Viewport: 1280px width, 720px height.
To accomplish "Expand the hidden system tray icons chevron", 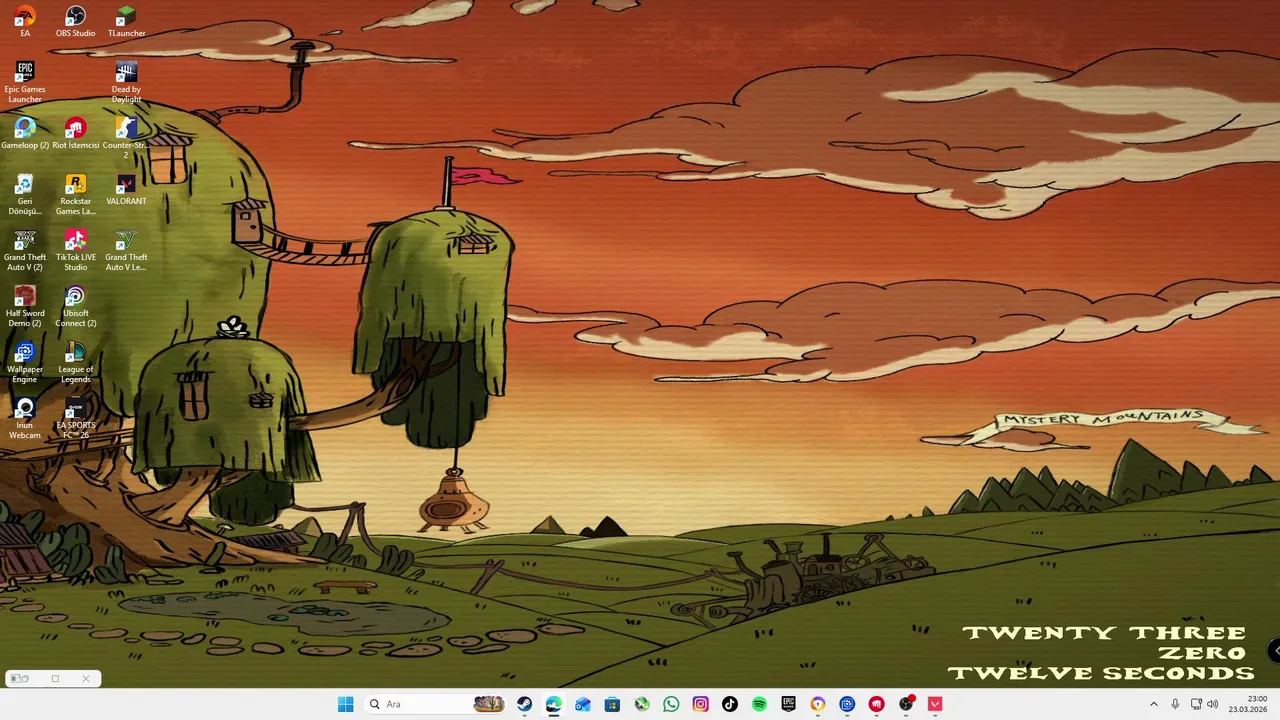I will pyautogui.click(x=1153, y=704).
